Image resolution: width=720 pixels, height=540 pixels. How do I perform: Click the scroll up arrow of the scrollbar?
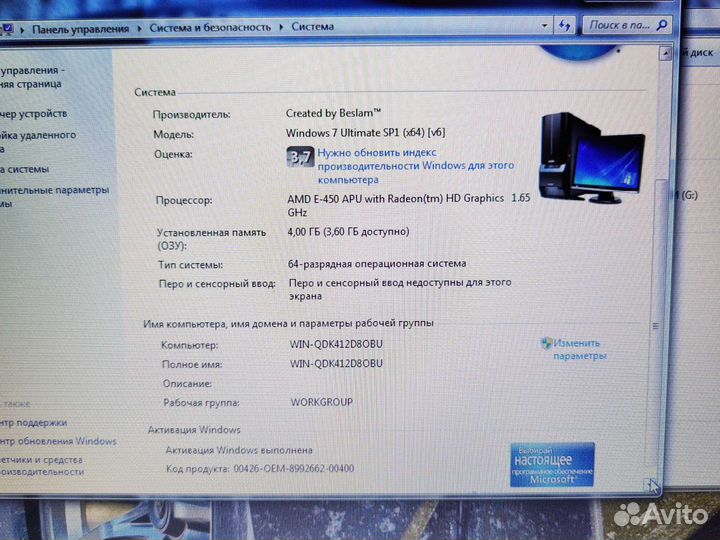point(666,53)
